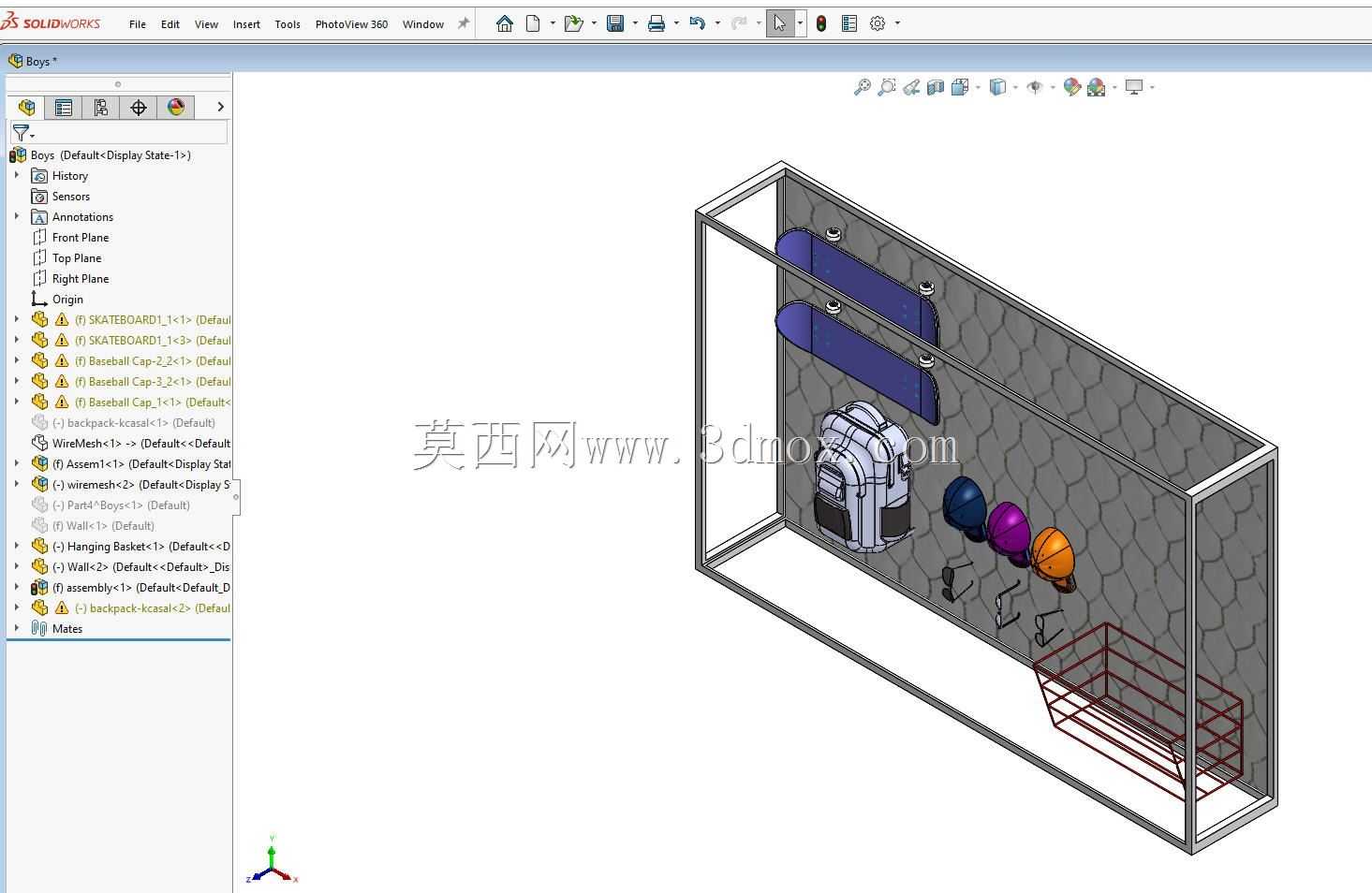Open a file with Open icon

click(x=573, y=23)
